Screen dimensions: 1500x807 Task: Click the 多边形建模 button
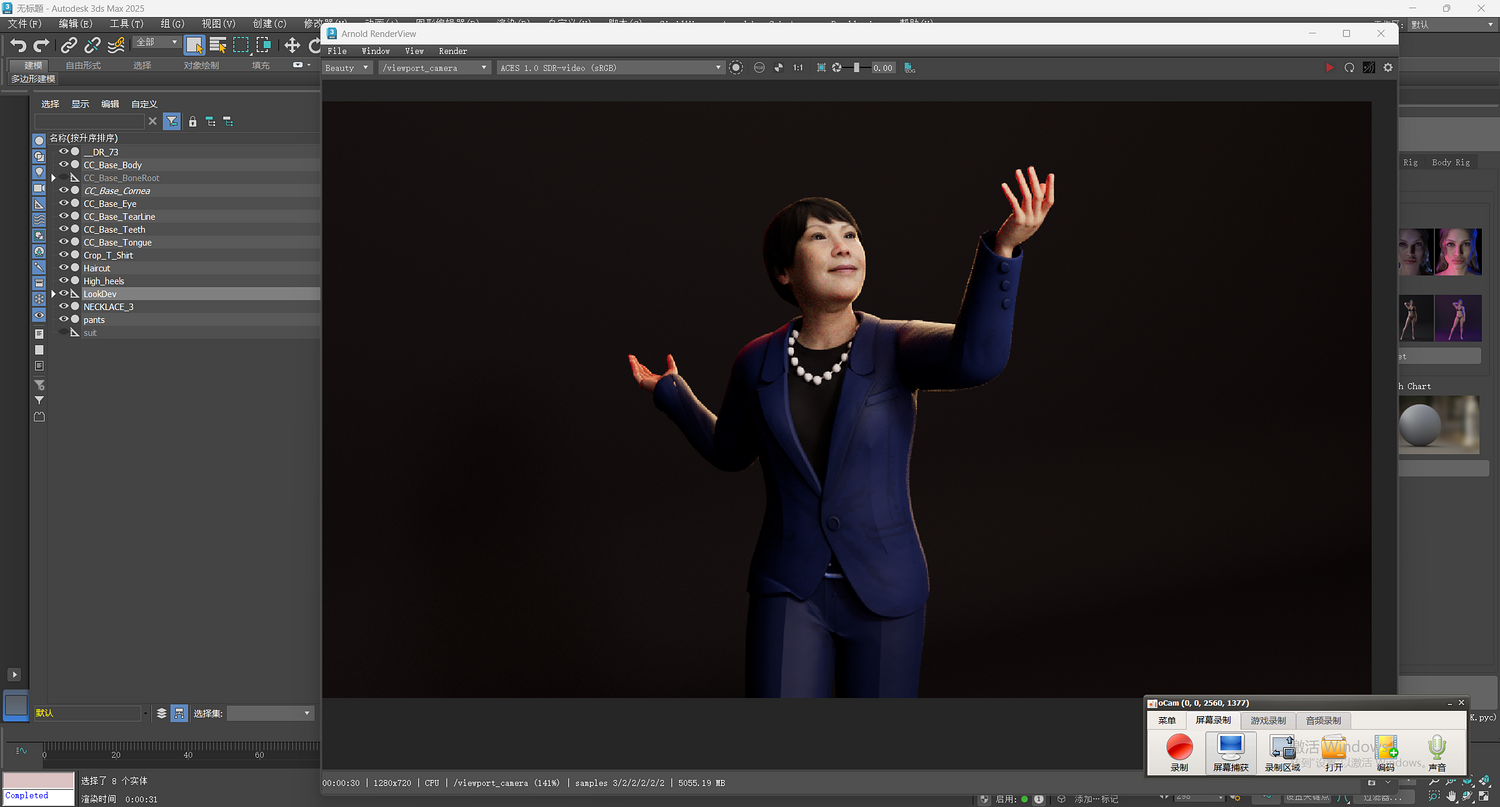[33, 79]
